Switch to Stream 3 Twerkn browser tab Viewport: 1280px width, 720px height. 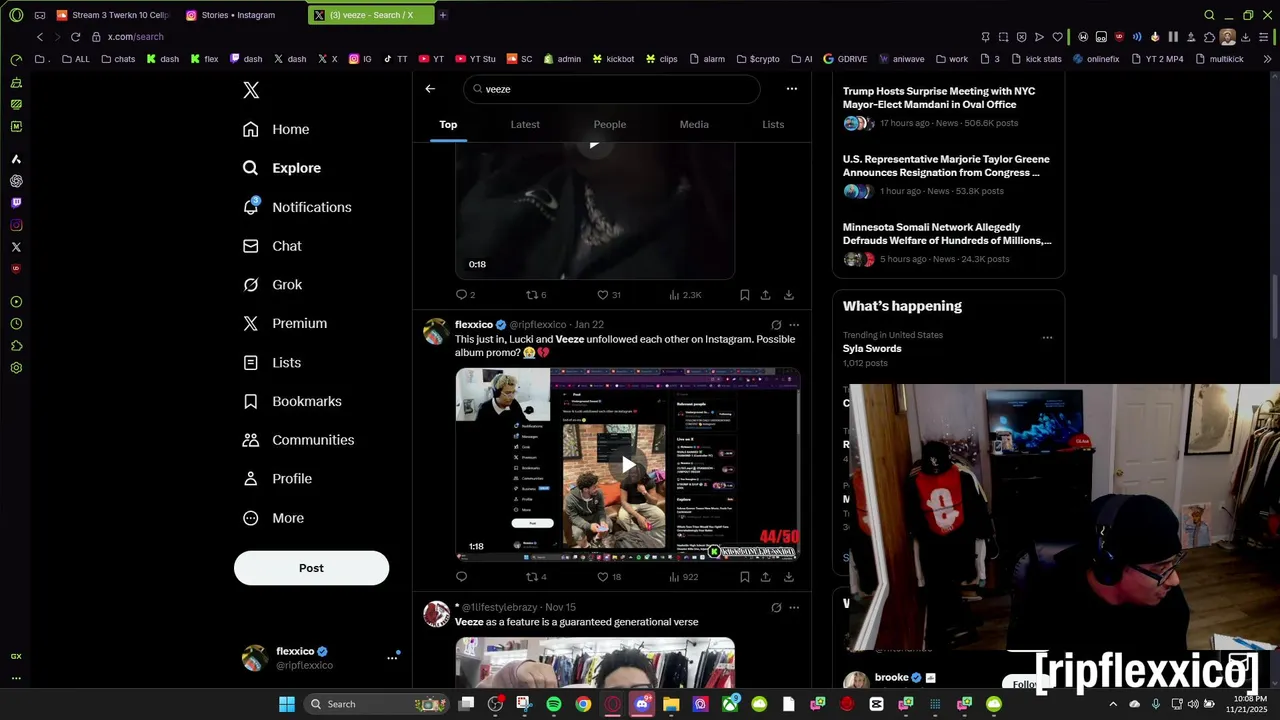[x=114, y=15]
